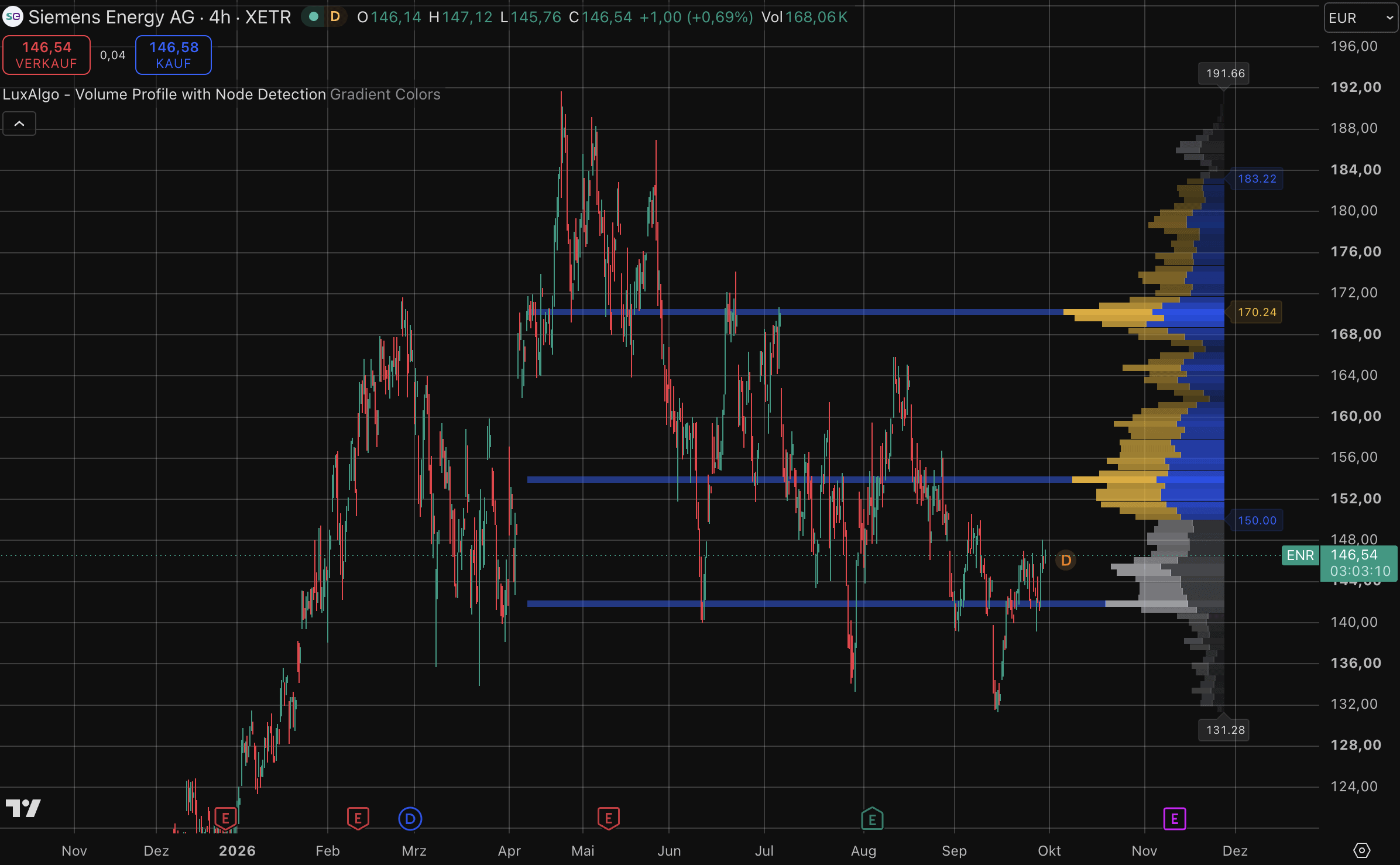Image resolution: width=1400 pixels, height=865 pixels.
Task: Click the Jul label on time axis
Action: (x=764, y=850)
